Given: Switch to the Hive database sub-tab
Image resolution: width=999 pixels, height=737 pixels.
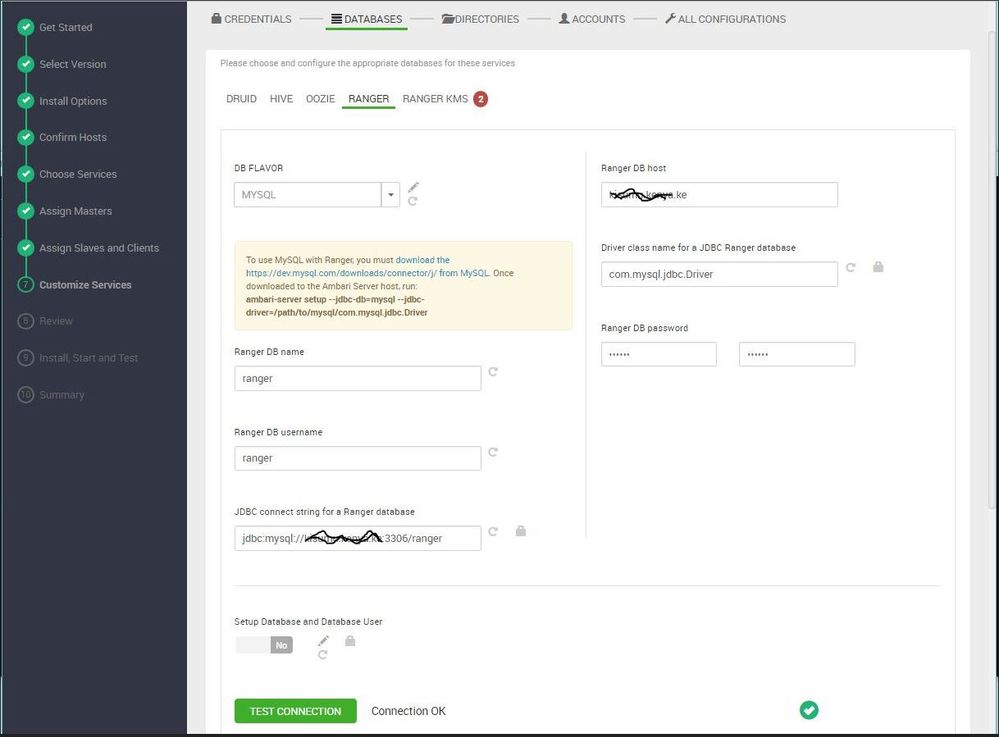Looking at the screenshot, I should coord(281,99).
